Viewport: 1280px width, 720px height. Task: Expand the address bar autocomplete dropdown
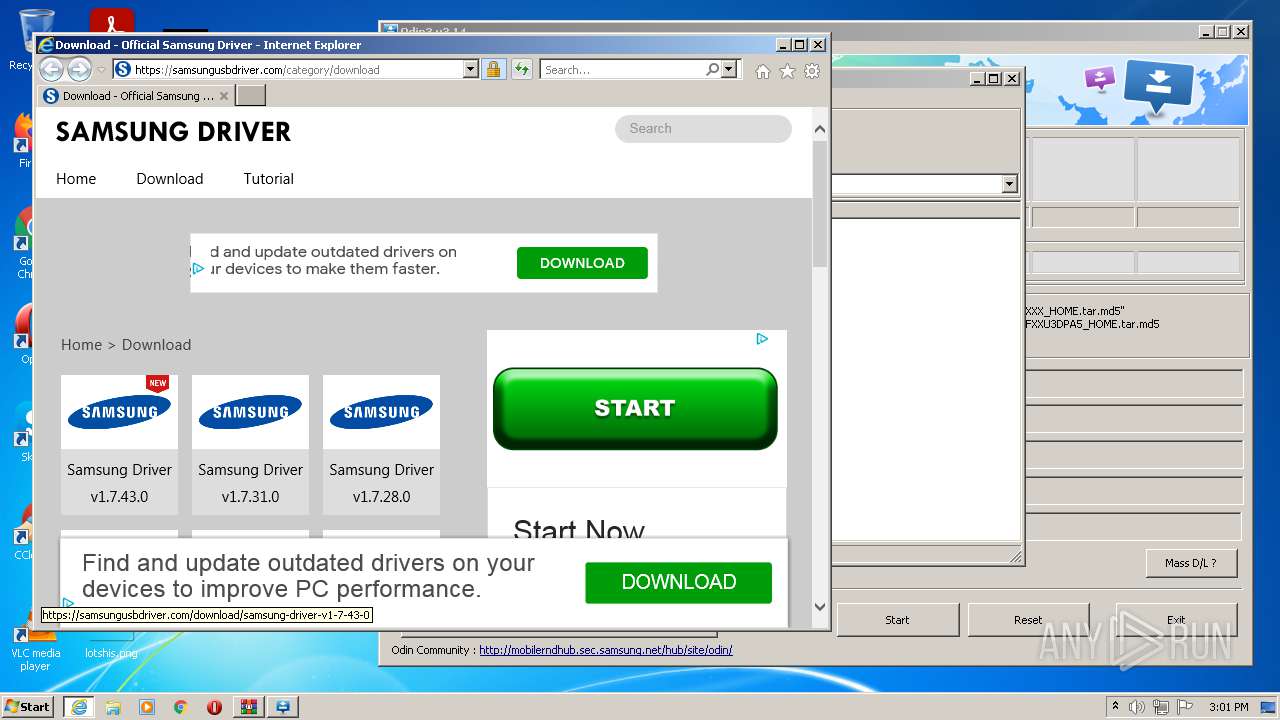point(471,69)
